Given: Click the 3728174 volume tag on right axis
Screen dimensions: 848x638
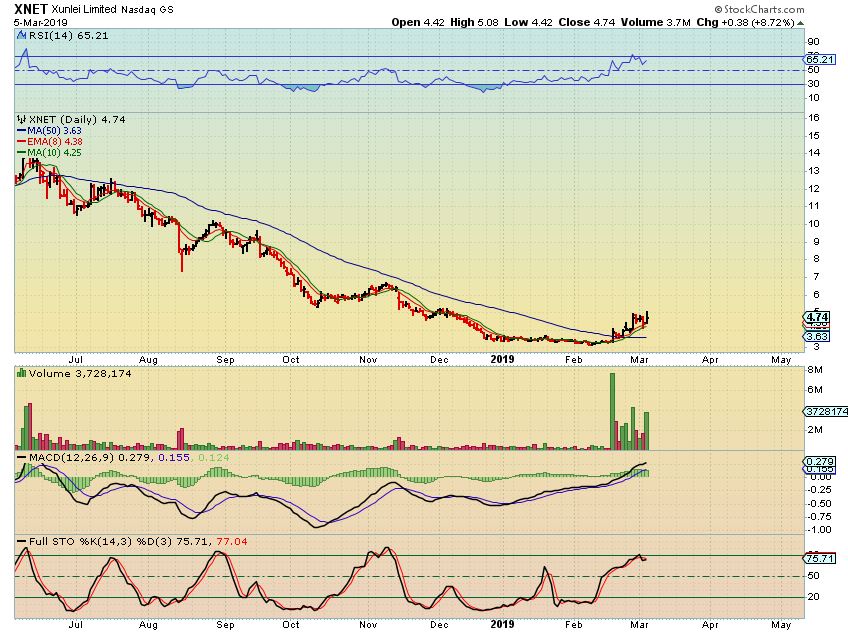Looking at the screenshot, I should click(826, 411).
